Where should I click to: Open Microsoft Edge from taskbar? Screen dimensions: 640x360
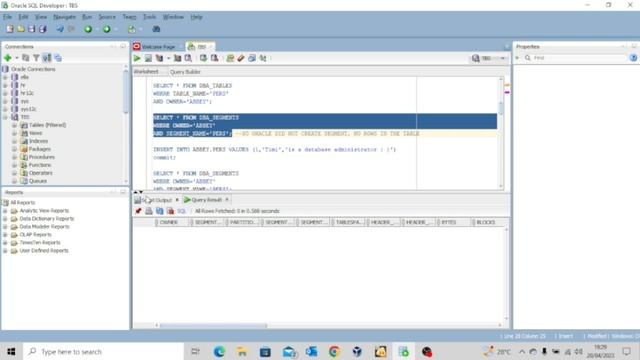pyautogui.click(x=219, y=351)
